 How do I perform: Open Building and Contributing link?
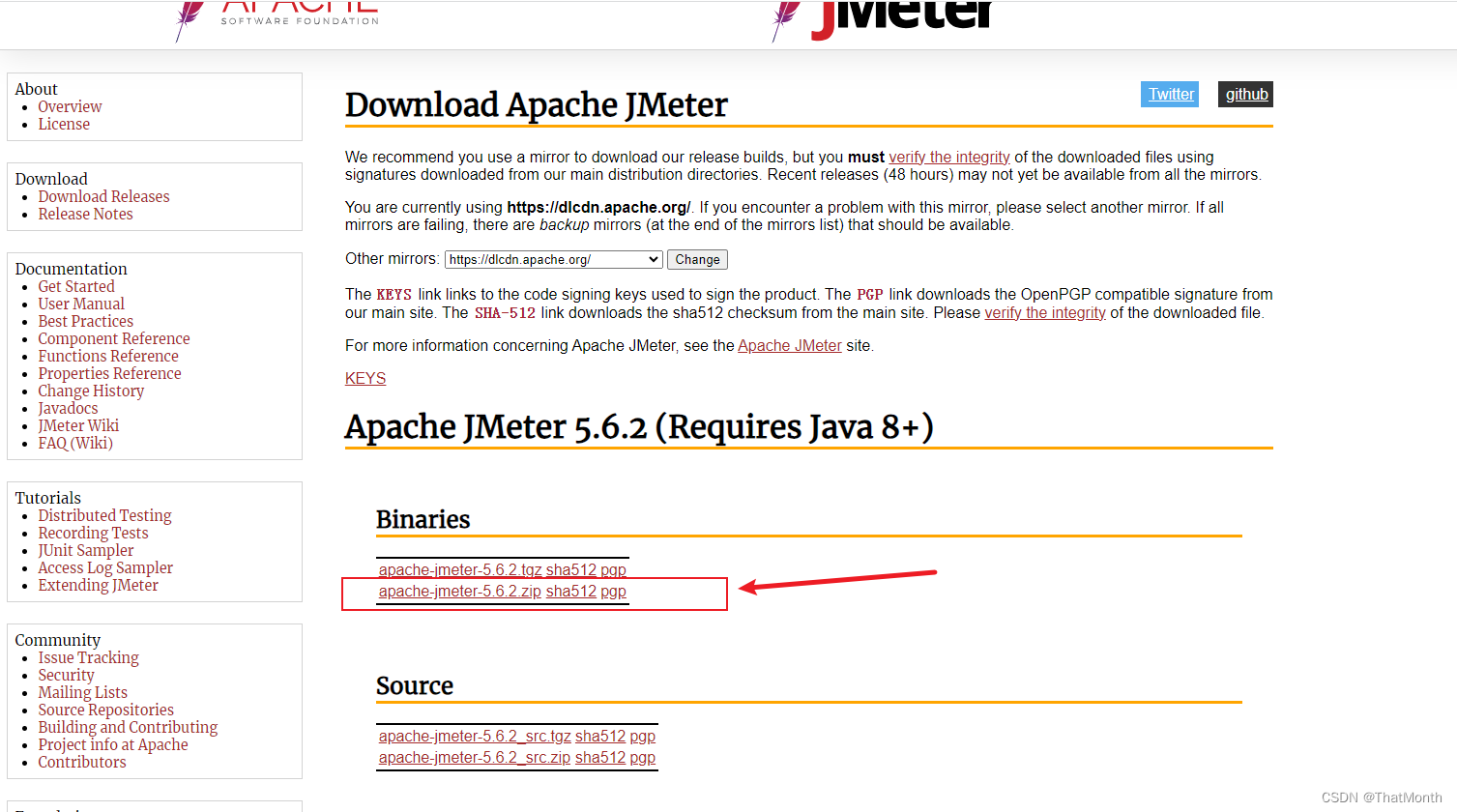(128, 727)
